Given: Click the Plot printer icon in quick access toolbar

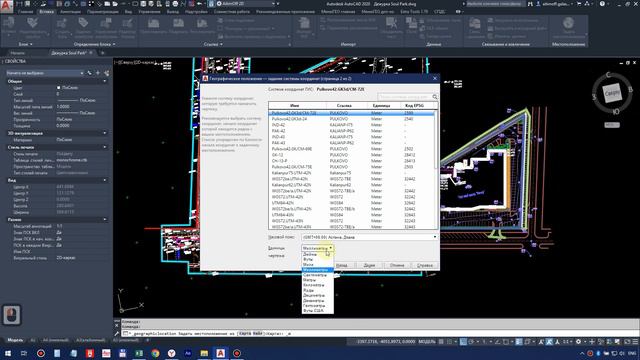Looking at the screenshot, I should (176, 4).
